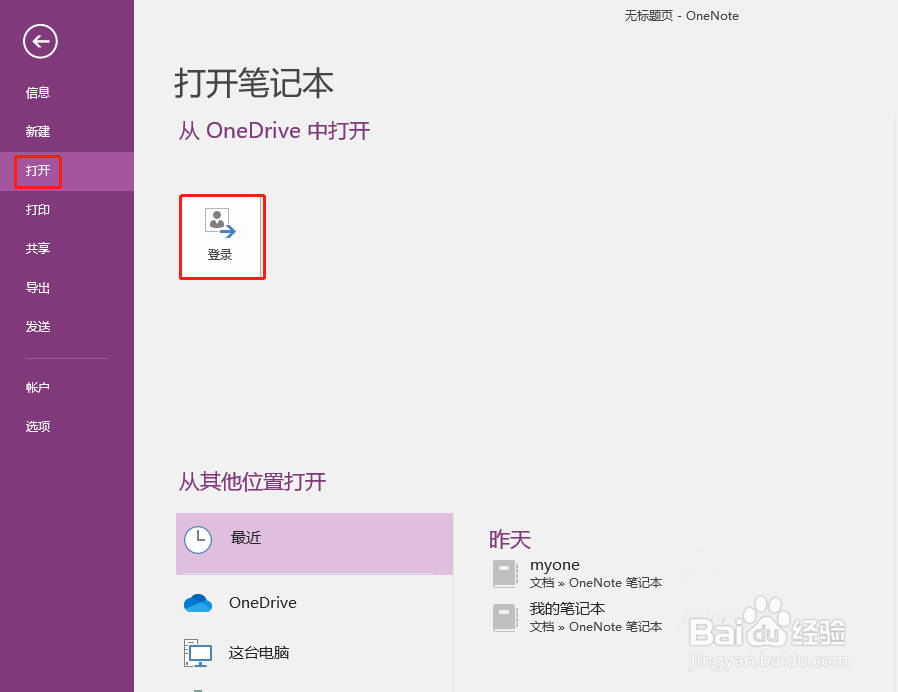Select 新建 in the sidebar
The image size is (898, 692).
[38, 132]
